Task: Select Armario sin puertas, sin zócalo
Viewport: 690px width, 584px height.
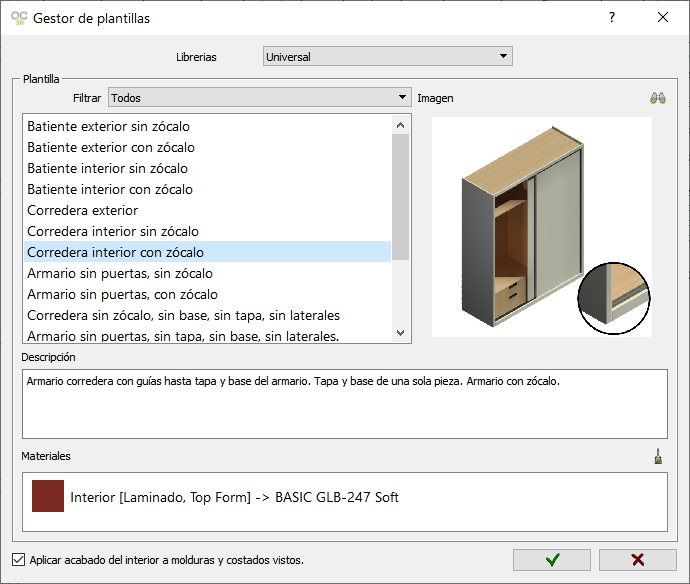Action: tap(207, 273)
